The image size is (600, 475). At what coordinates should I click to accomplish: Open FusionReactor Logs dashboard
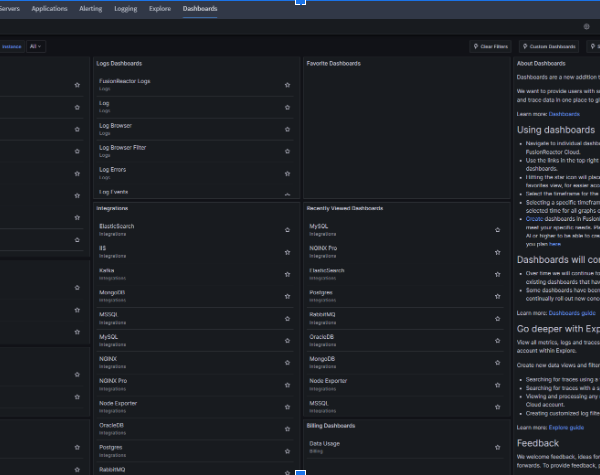click(124, 81)
